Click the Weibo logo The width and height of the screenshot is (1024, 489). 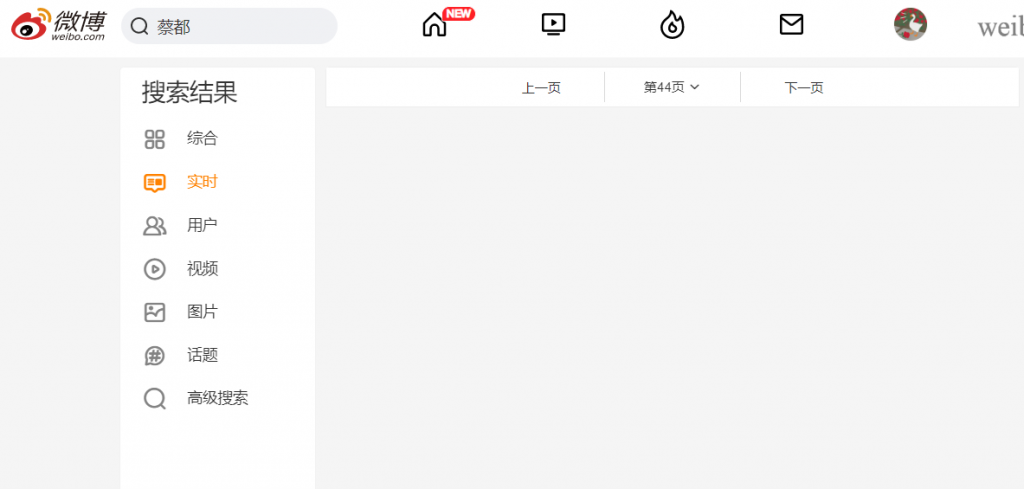tap(59, 25)
